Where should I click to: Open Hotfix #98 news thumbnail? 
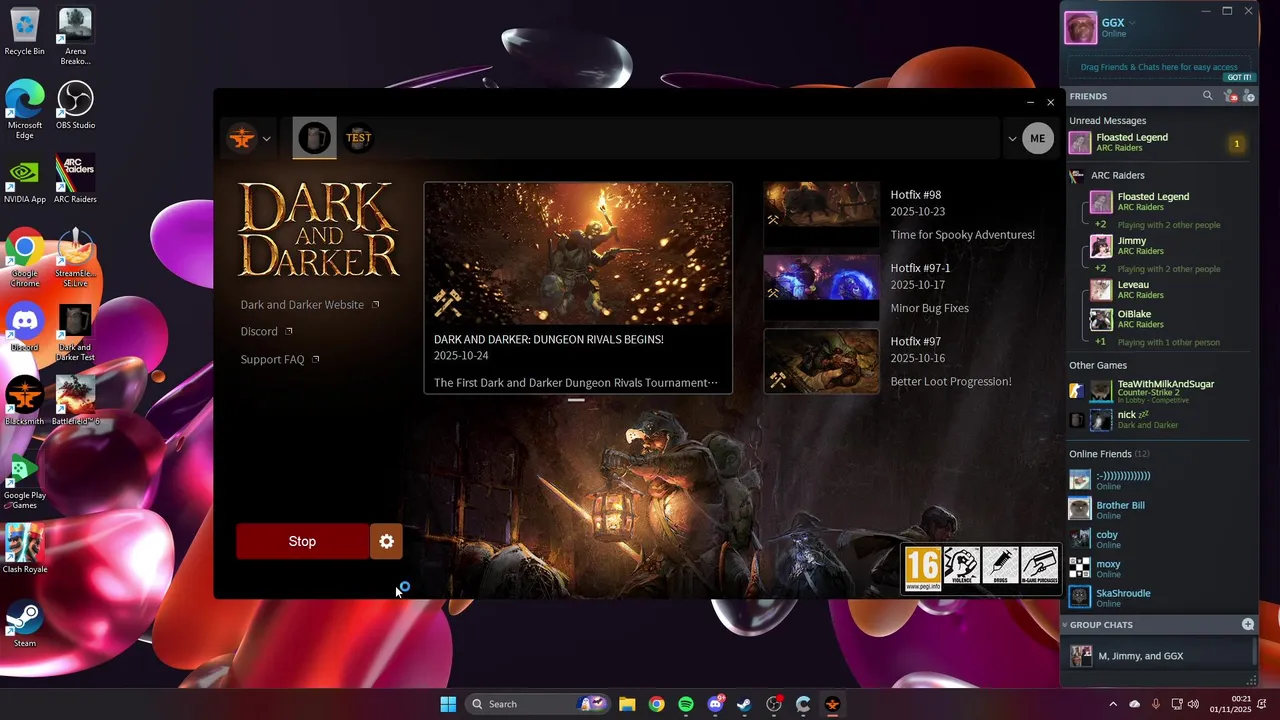[x=821, y=214]
